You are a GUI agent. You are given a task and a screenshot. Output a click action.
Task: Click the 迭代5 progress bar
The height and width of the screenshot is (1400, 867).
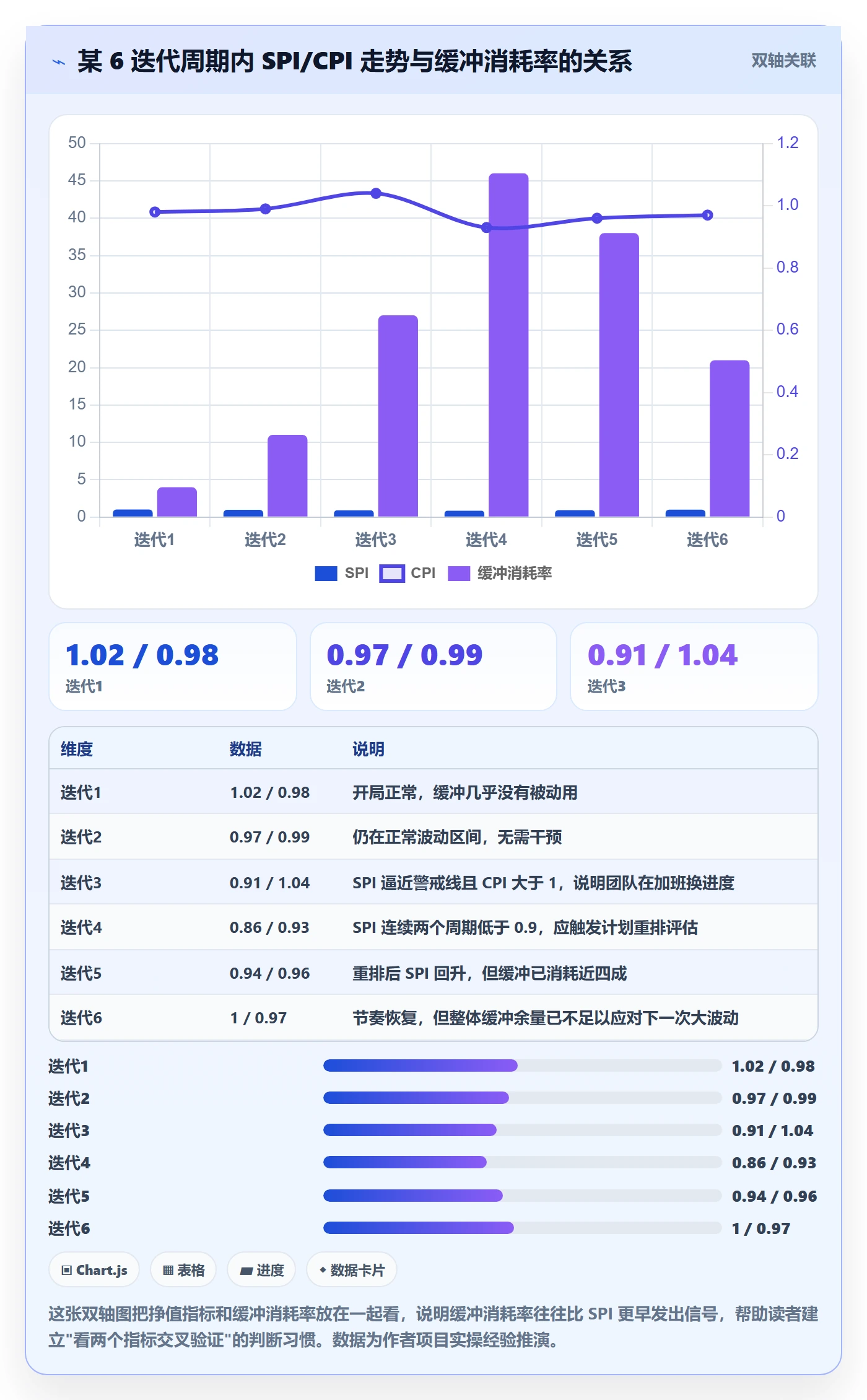pyautogui.click(x=522, y=1196)
